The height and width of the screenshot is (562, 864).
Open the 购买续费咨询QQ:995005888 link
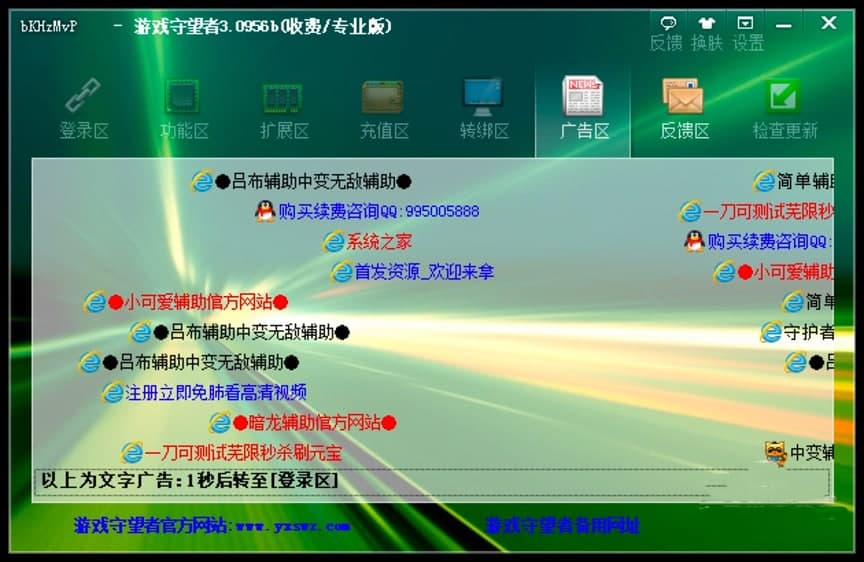coord(378,211)
